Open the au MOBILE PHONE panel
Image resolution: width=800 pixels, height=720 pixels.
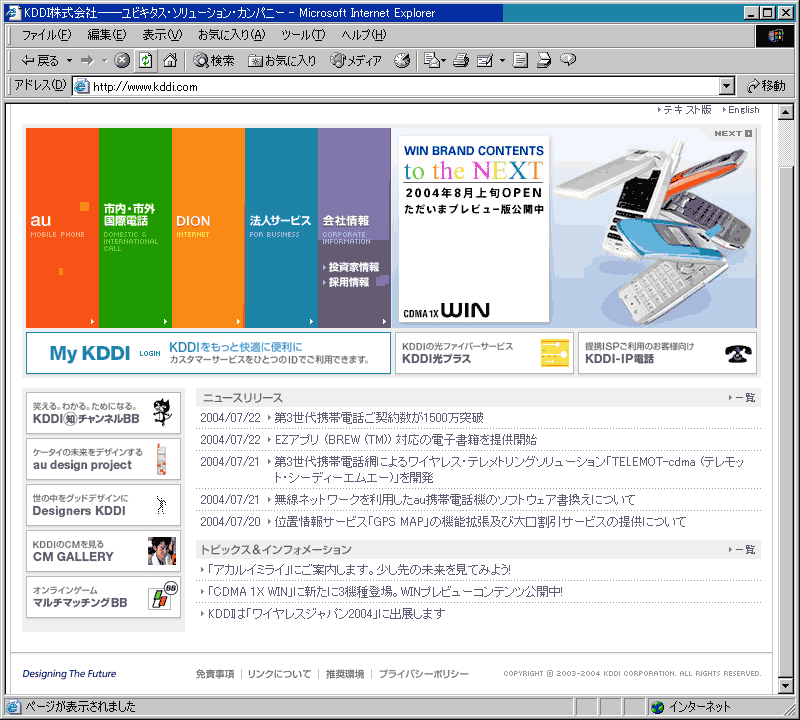point(62,228)
